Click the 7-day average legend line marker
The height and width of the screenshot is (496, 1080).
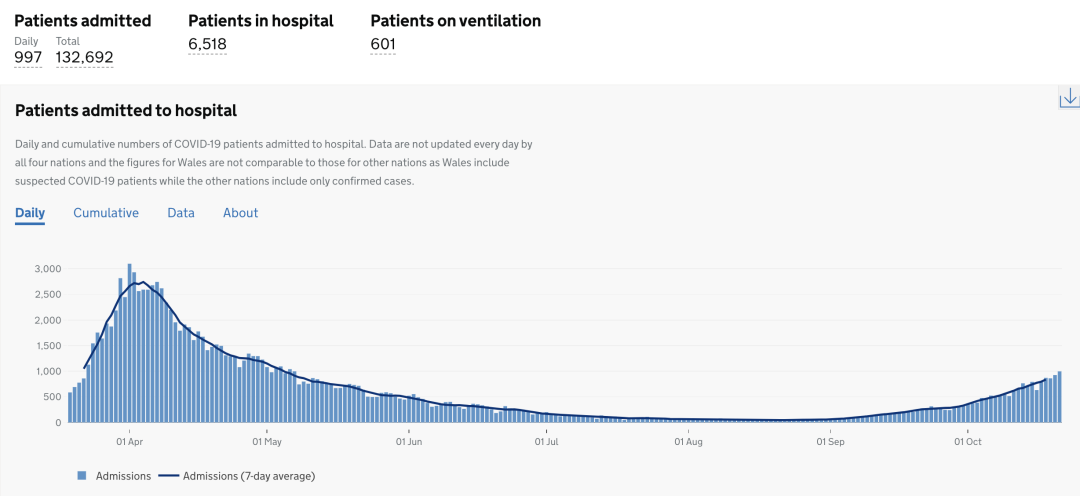[x=168, y=476]
